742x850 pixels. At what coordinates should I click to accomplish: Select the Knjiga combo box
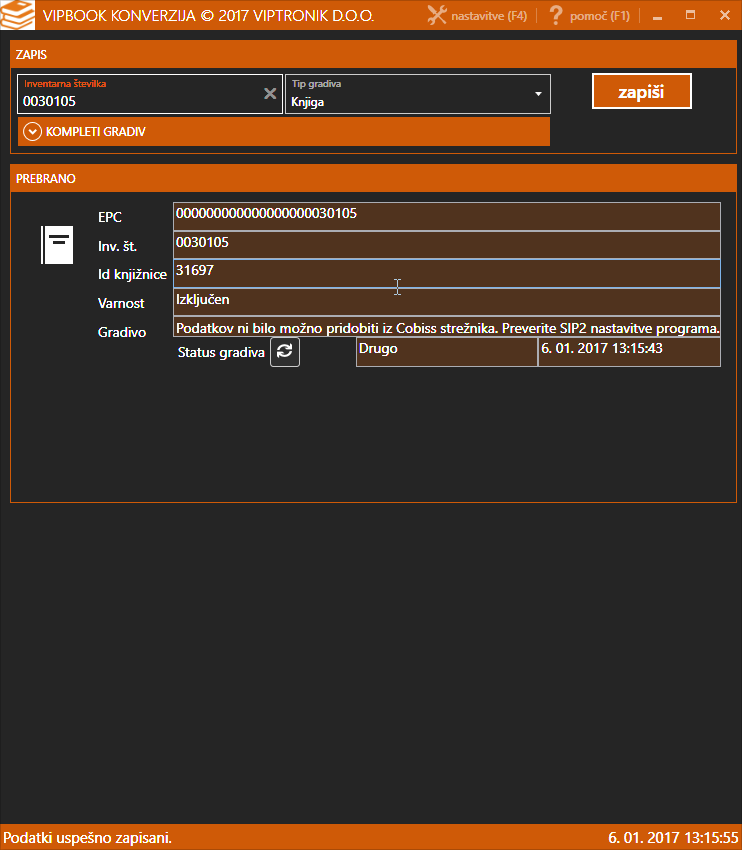pyautogui.click(x=410, y=101)
